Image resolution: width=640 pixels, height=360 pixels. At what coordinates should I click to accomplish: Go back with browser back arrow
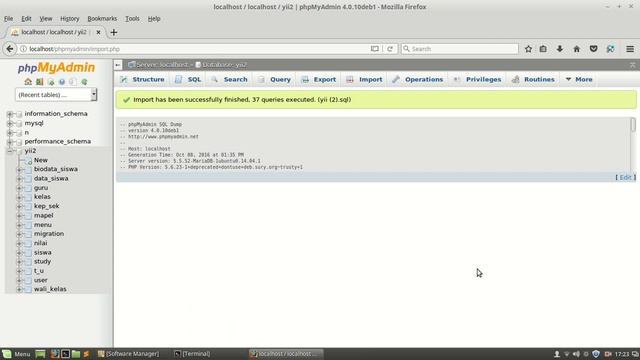[10, 49]
